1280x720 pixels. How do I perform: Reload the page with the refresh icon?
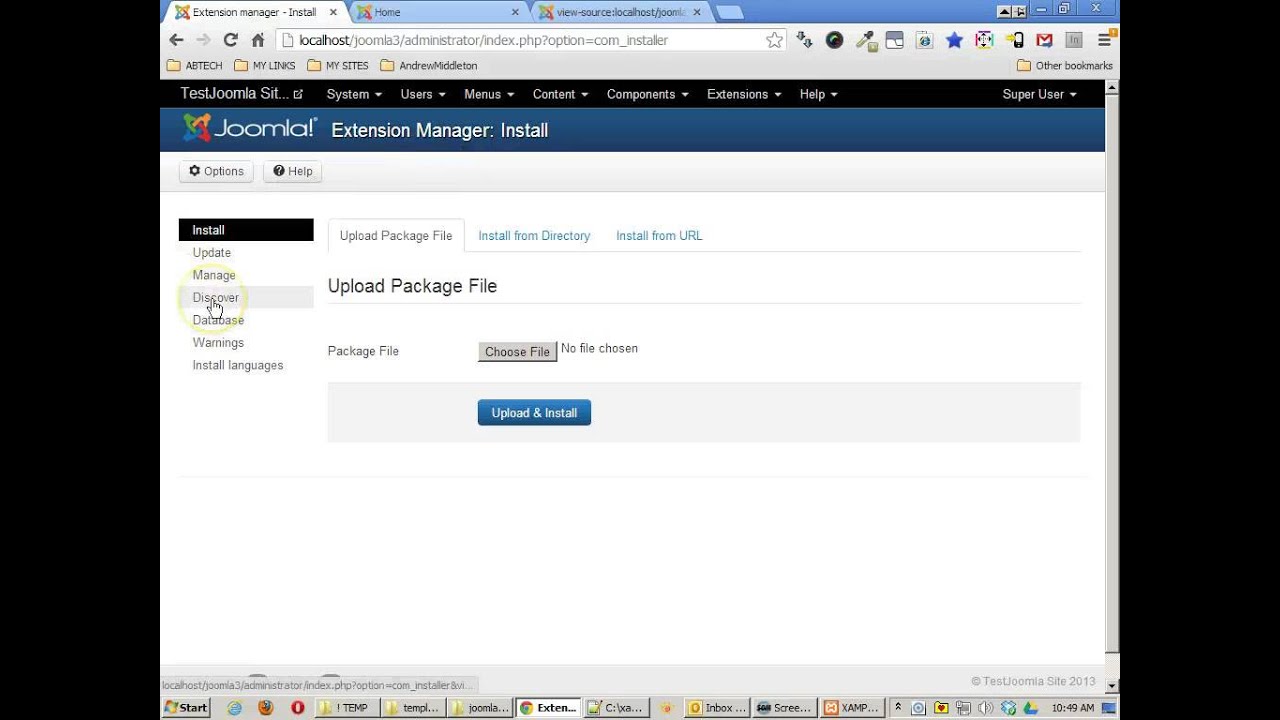click(231, 40)
